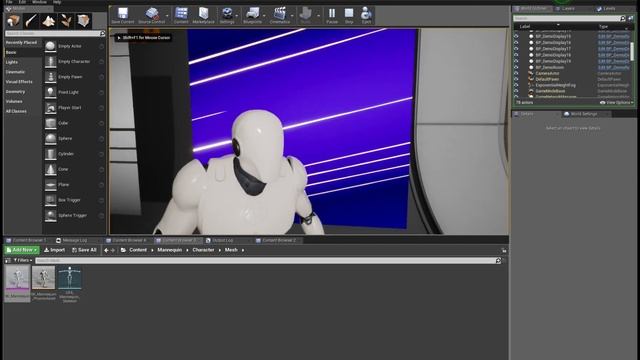640x360 pixels.
Task: Click the World Outliner vertical scrollbar
Action: pos(632,51)
